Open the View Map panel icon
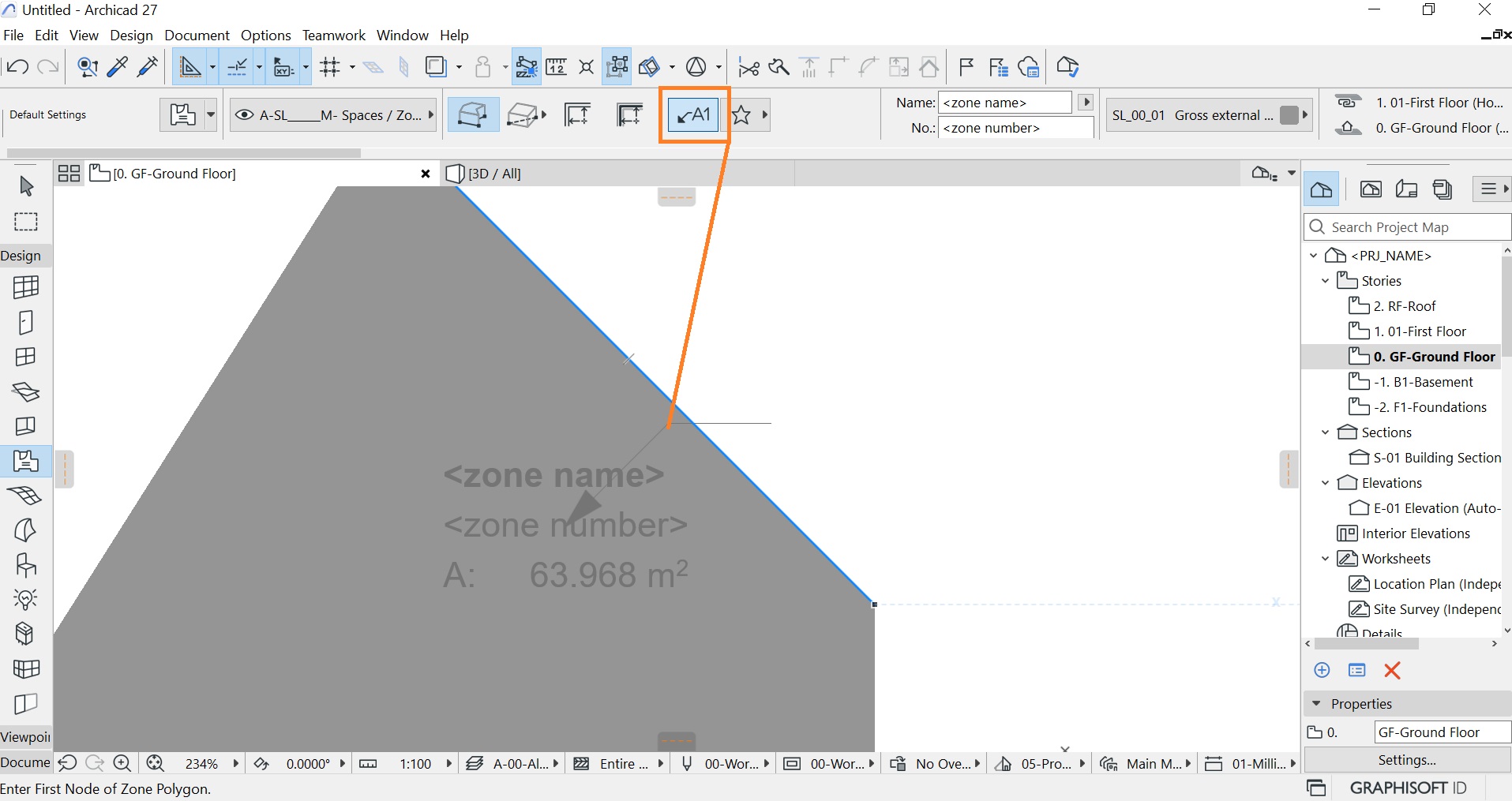 (x=1371, y=189)
